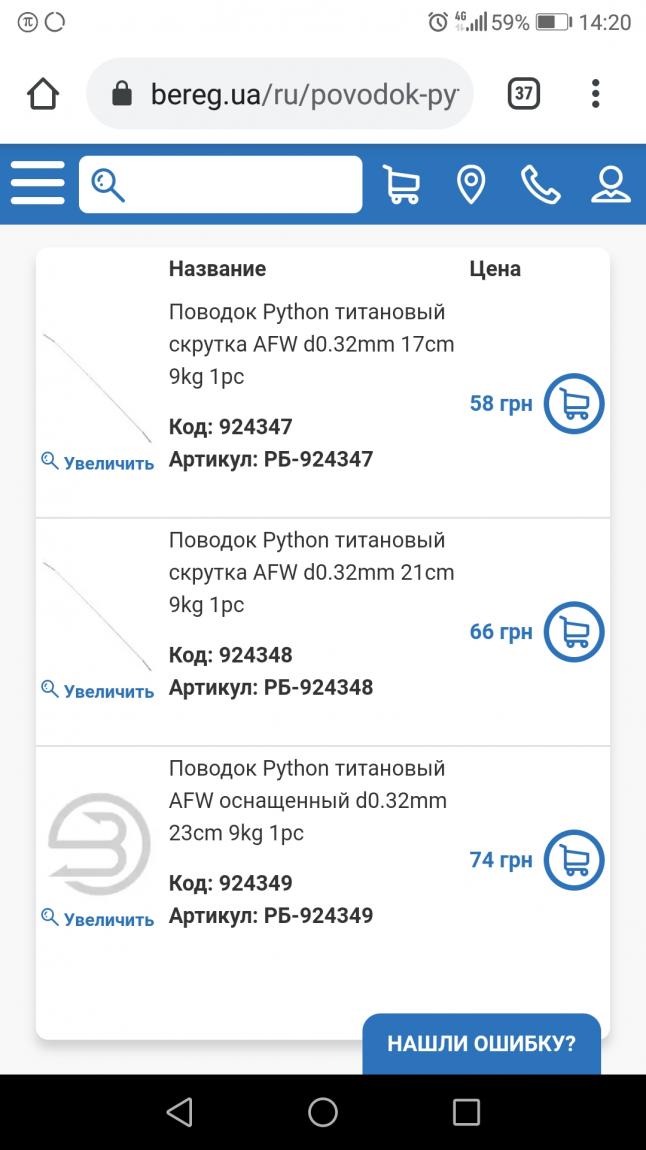This screenshot has width=646, height=1150.
Task: Open the shopping cart in header
Action: click(401, 184)
